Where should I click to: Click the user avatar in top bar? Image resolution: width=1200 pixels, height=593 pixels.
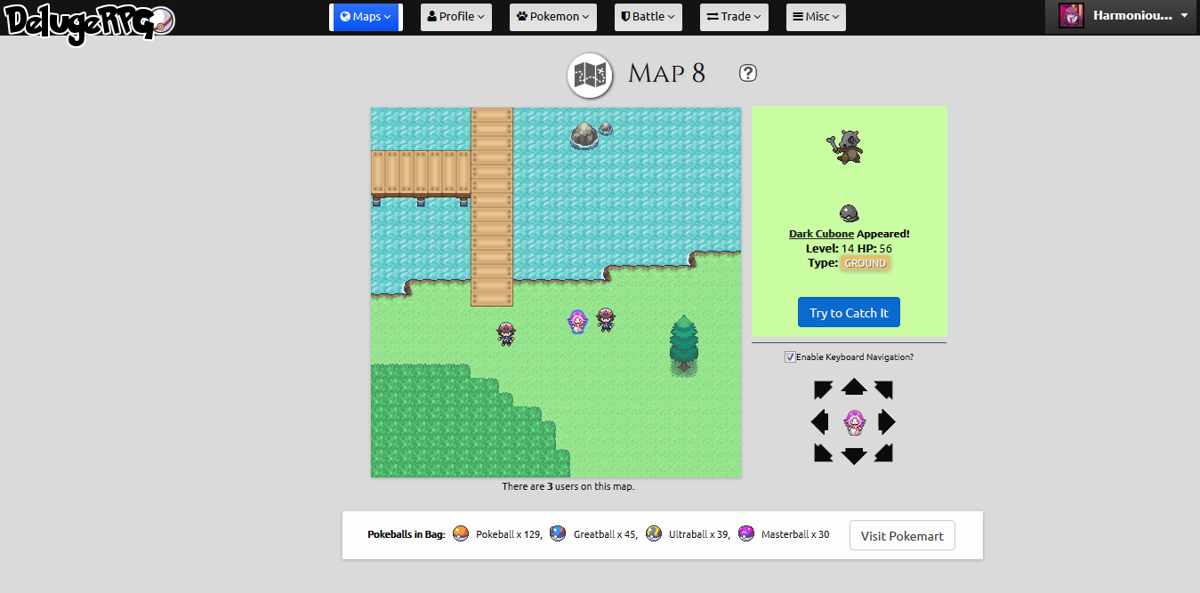(1072, 16)
